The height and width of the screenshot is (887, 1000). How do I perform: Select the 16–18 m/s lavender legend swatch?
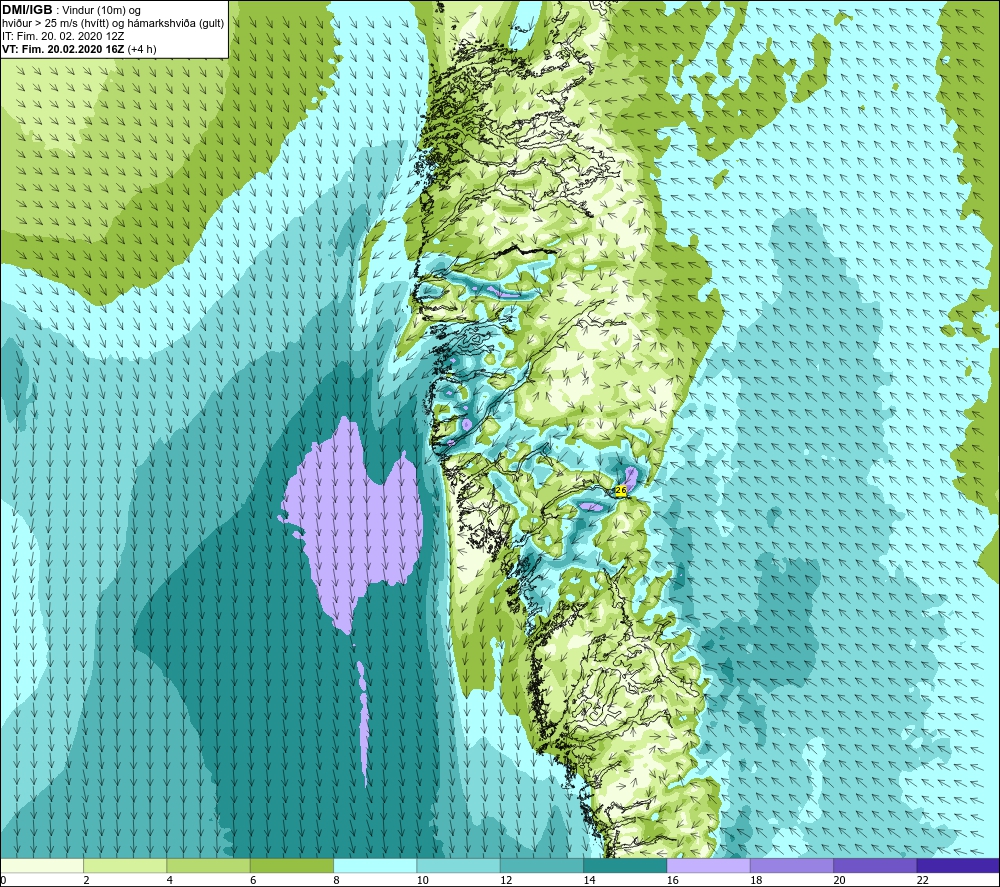click(x=709, y=866)
